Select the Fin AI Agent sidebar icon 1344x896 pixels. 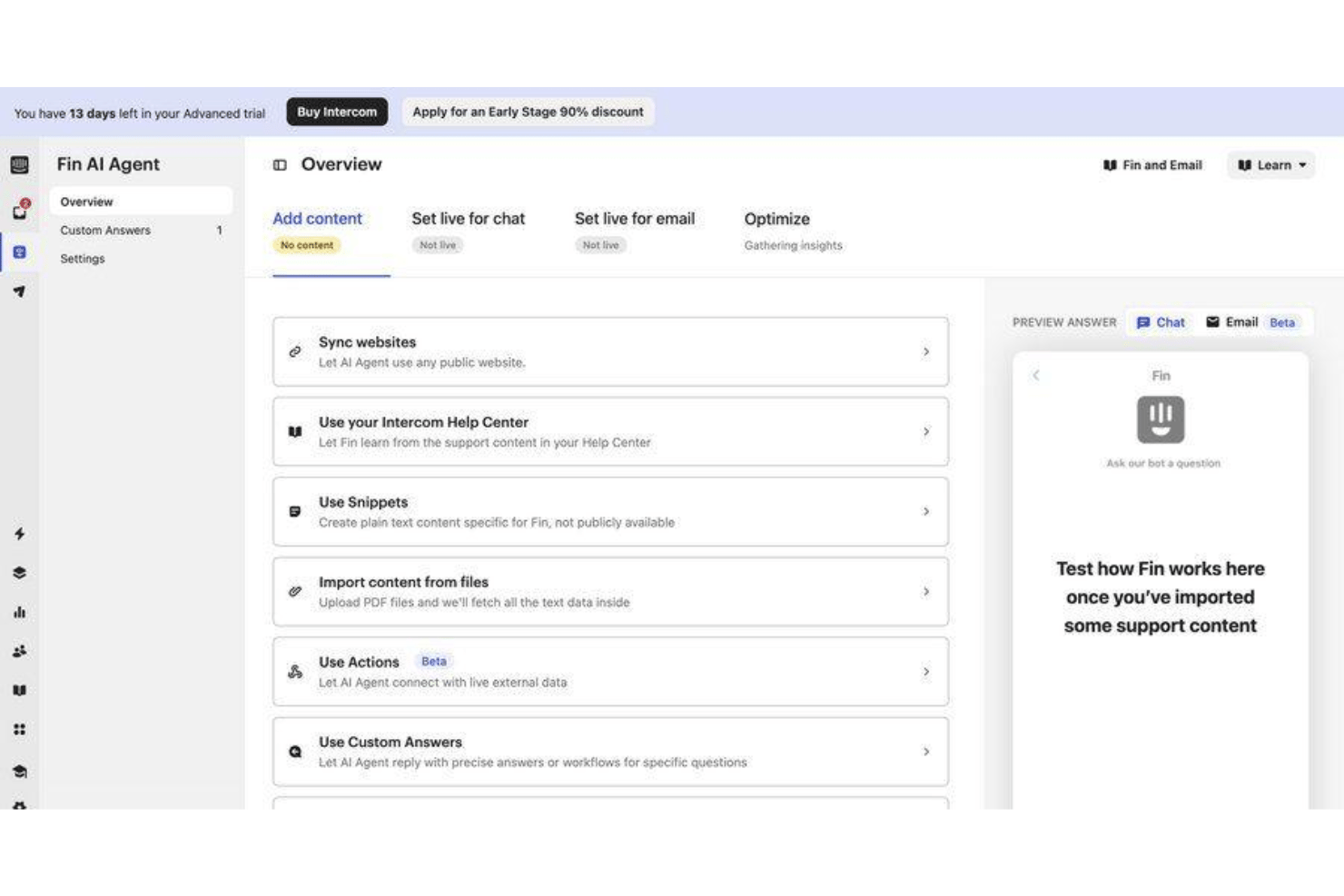(19, 252)
